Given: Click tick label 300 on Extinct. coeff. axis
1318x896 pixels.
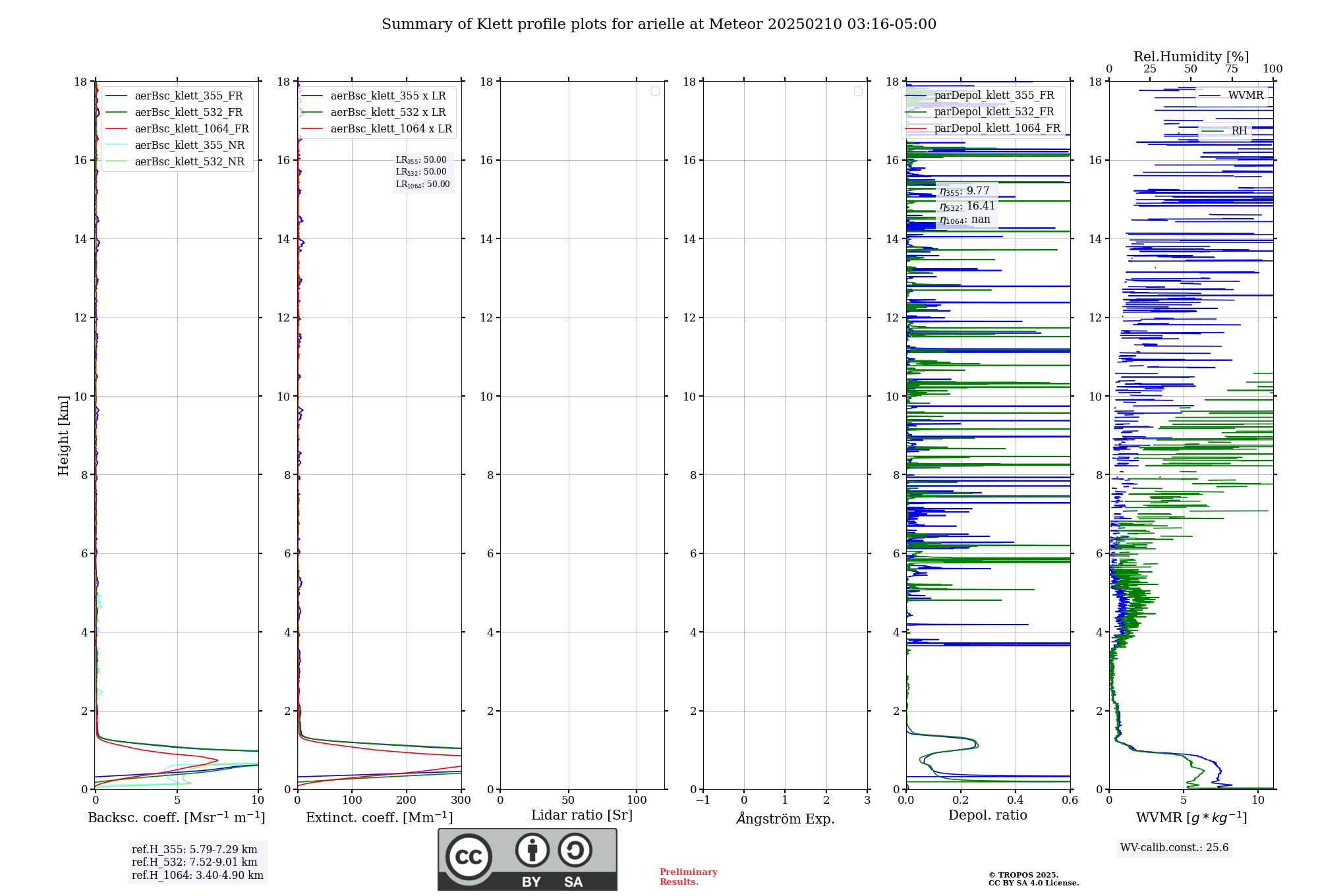Looking at the screenshot, I should pos(461,800).
